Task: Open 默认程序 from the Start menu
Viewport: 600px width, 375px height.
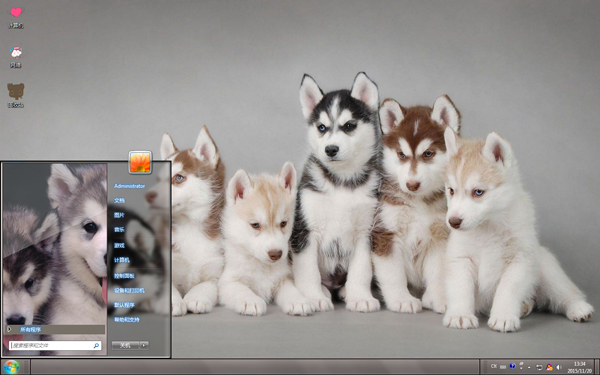Action: point(124,305)
